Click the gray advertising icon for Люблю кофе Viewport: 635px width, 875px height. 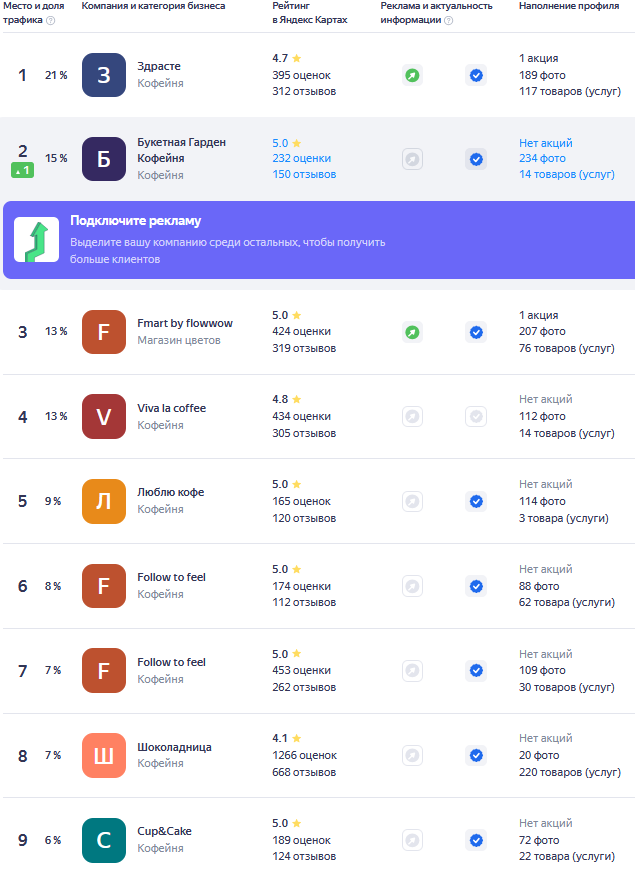click(412, 501)
